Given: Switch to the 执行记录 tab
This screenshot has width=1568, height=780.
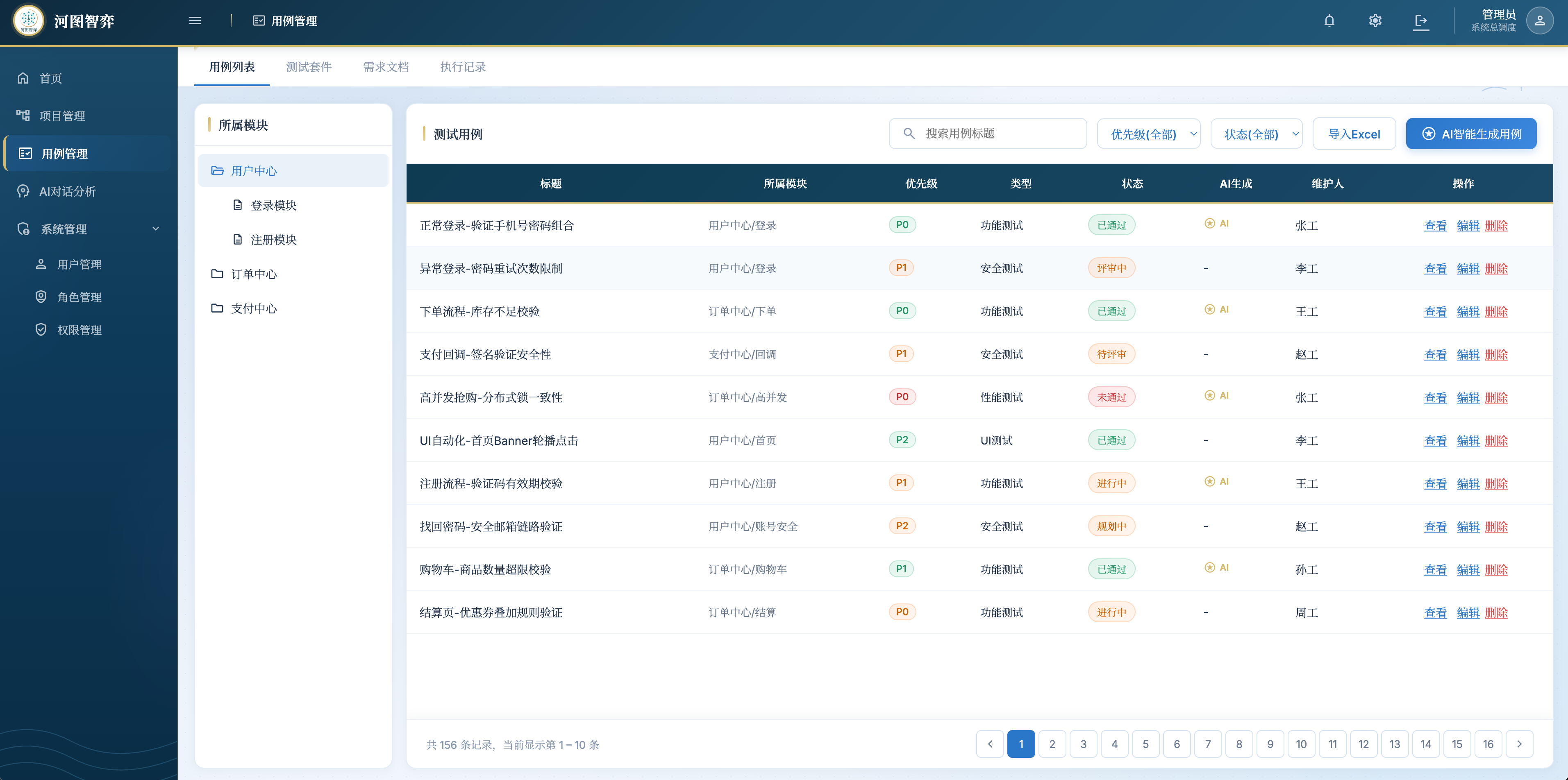Looking at the screenshot, I should (463, 67).
